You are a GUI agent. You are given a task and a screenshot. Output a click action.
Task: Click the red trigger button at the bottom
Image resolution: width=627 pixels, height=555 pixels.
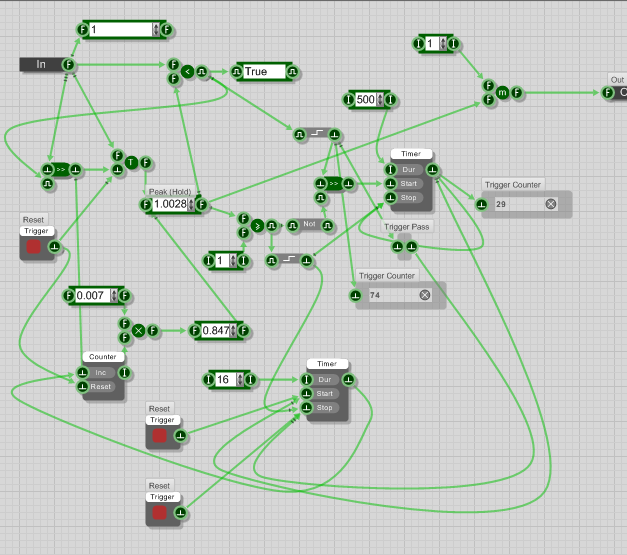(x=161, y=513)
